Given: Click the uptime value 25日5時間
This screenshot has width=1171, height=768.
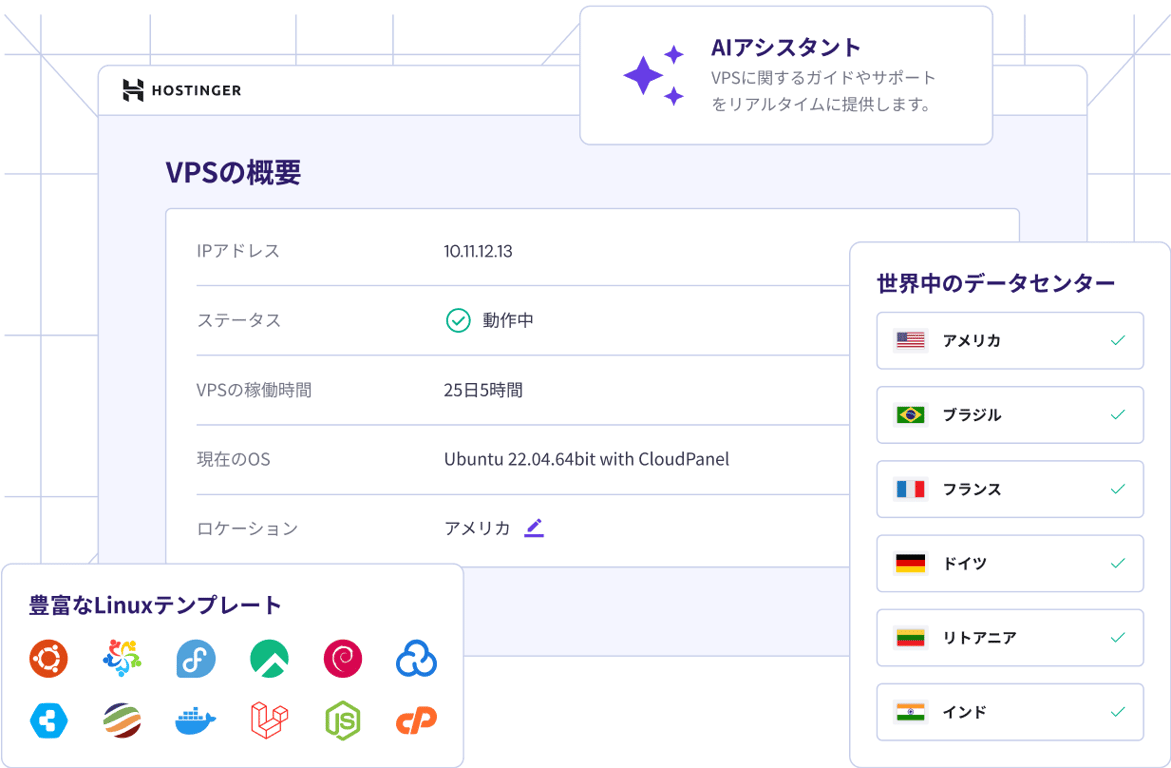Looking at the screenshot, I should click(x=483, y=390).
